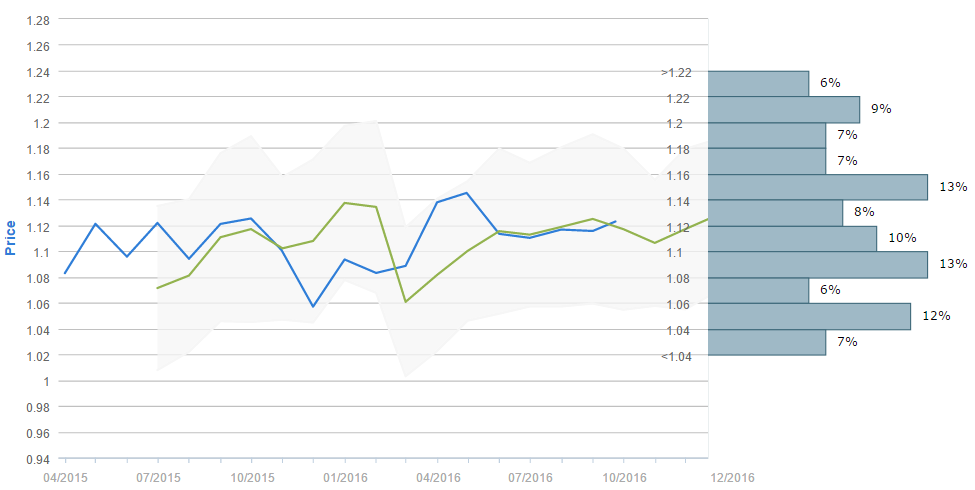This screenshot has width=975, height=490.
Task: Click the 13% histogram bar at 1.1
Action: point(817,265)
